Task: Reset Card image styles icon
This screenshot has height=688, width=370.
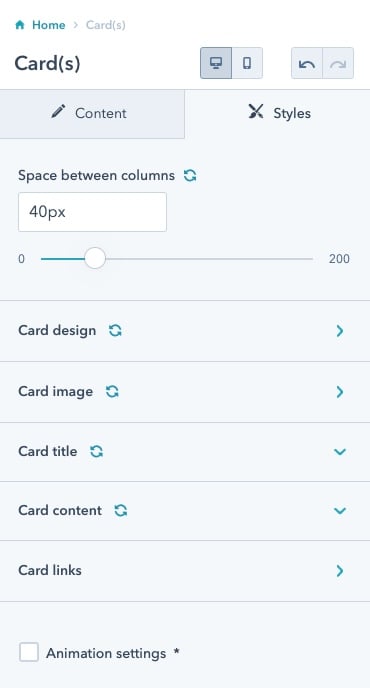Action: click(112, 391)
